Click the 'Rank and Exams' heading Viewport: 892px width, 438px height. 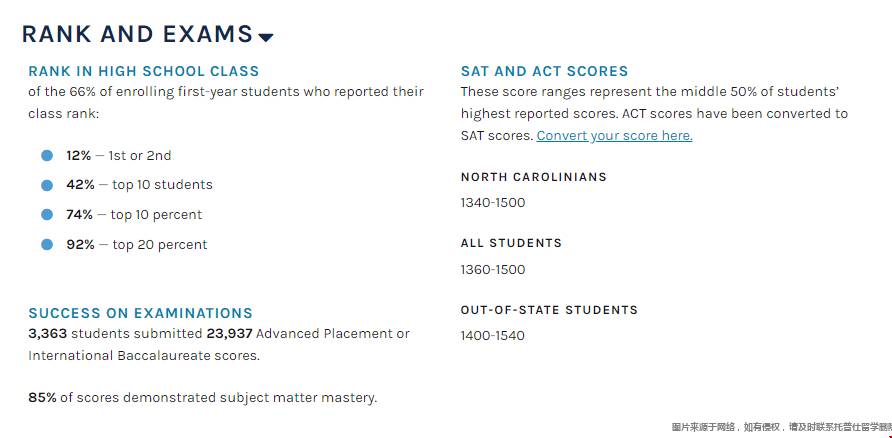pyautogui.click(x=137, y=34)
